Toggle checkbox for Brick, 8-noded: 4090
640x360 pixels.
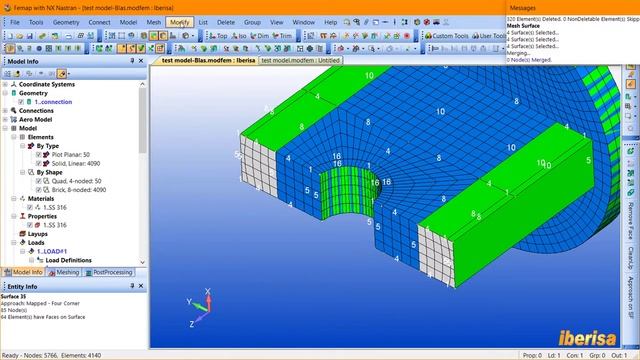[38, 190]
